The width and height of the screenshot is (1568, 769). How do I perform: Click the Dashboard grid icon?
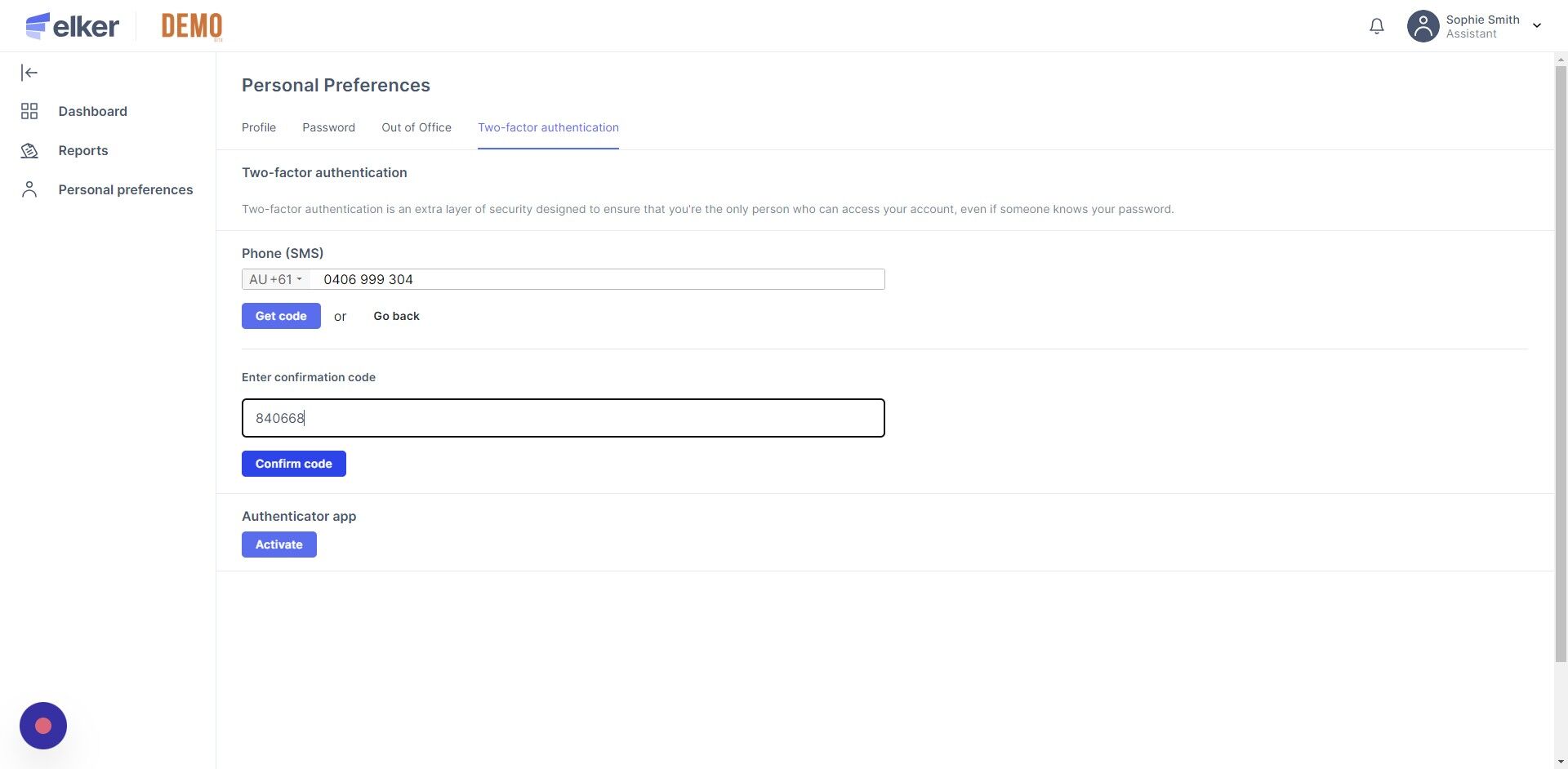(x=29, y=111)
